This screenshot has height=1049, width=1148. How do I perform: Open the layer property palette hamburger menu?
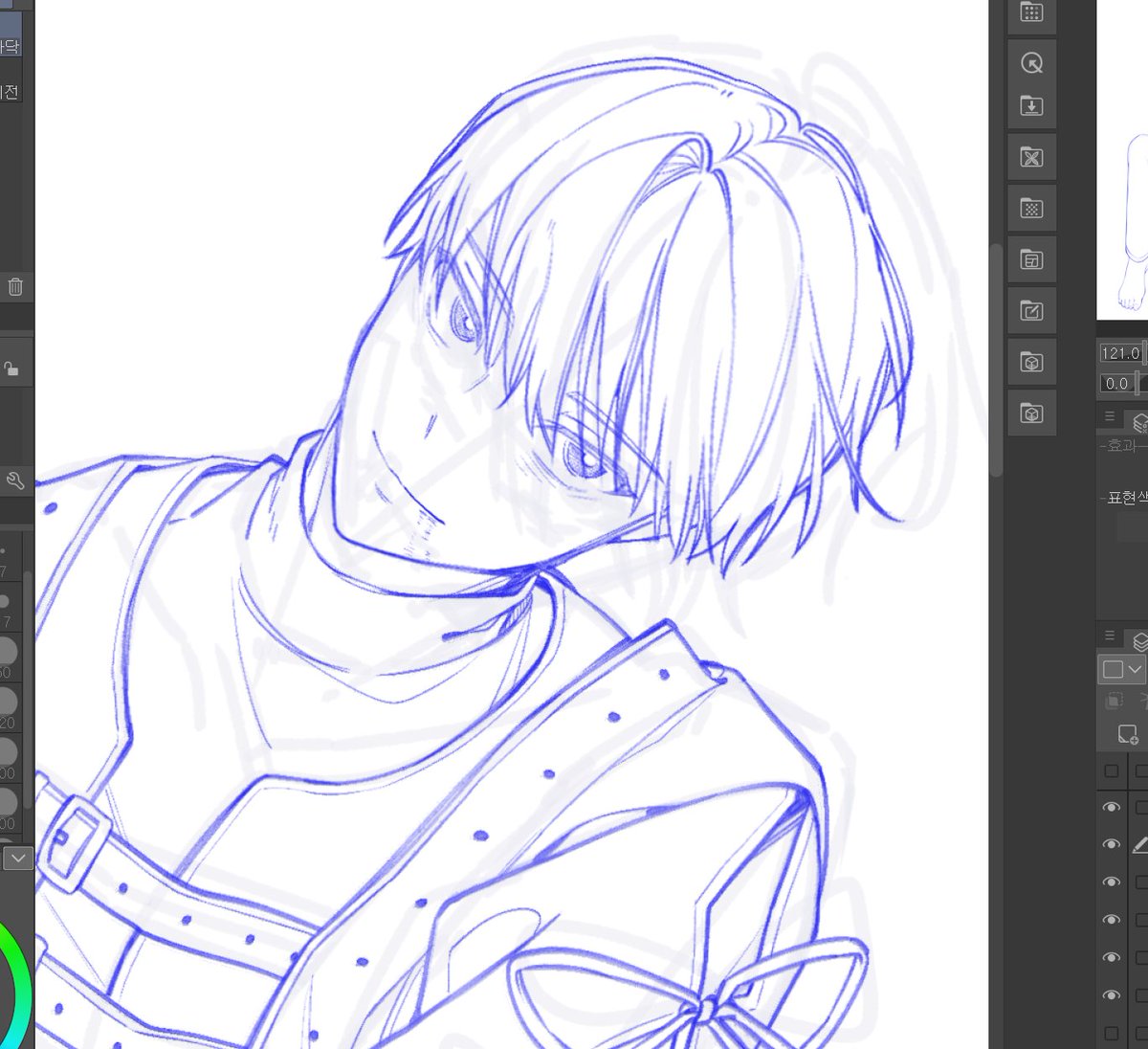[x=1110, y=416]
